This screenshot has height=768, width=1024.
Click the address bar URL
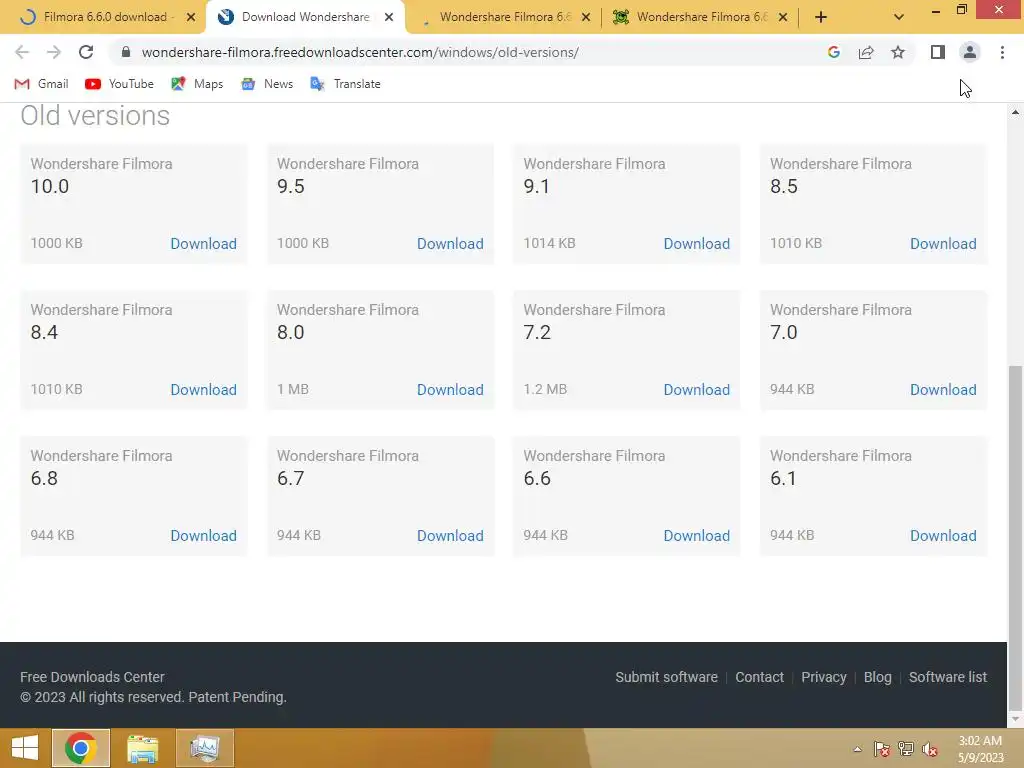360,52
